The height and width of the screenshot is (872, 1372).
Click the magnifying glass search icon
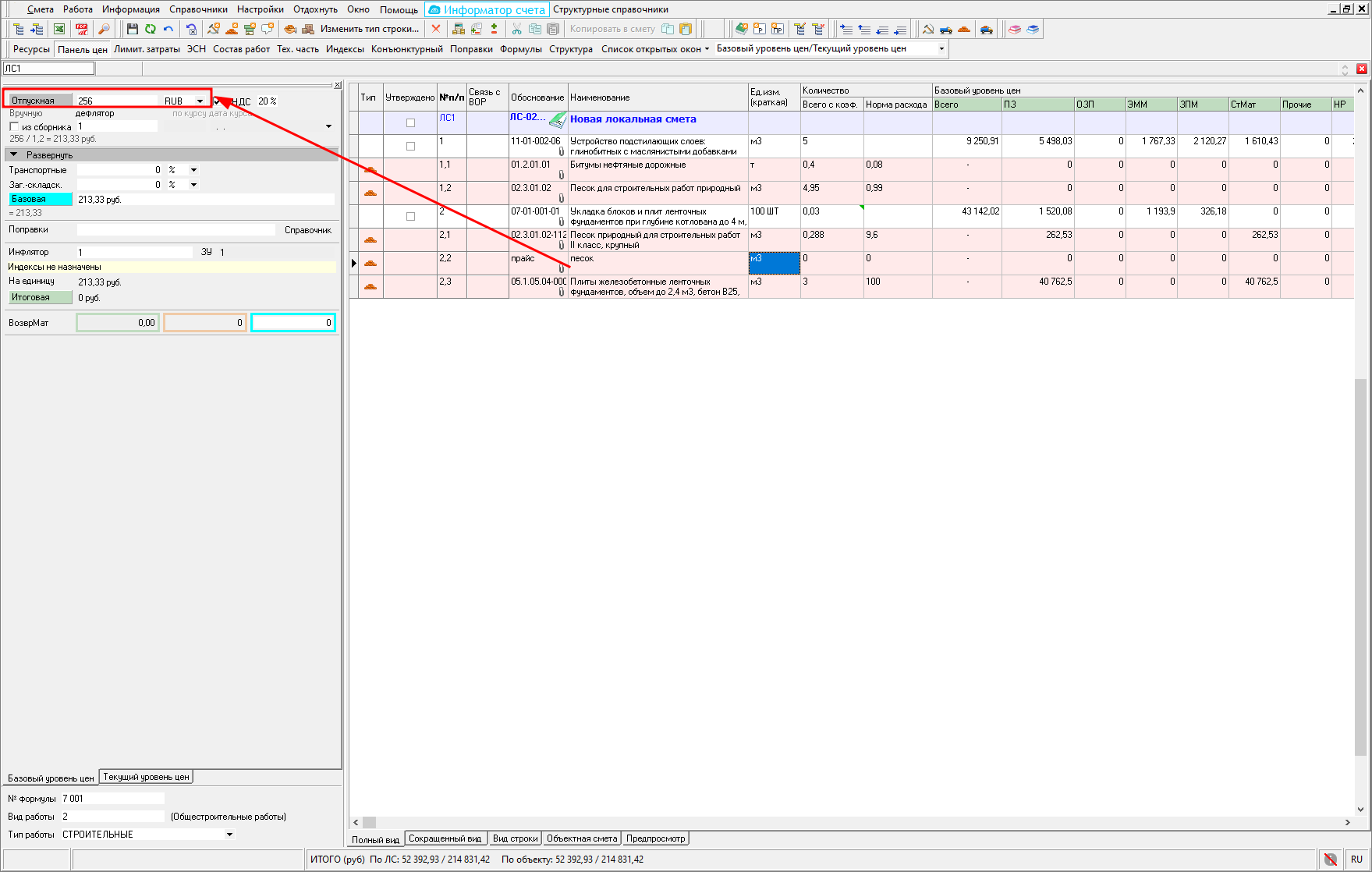pyautogui.click(x=104, y=30)
